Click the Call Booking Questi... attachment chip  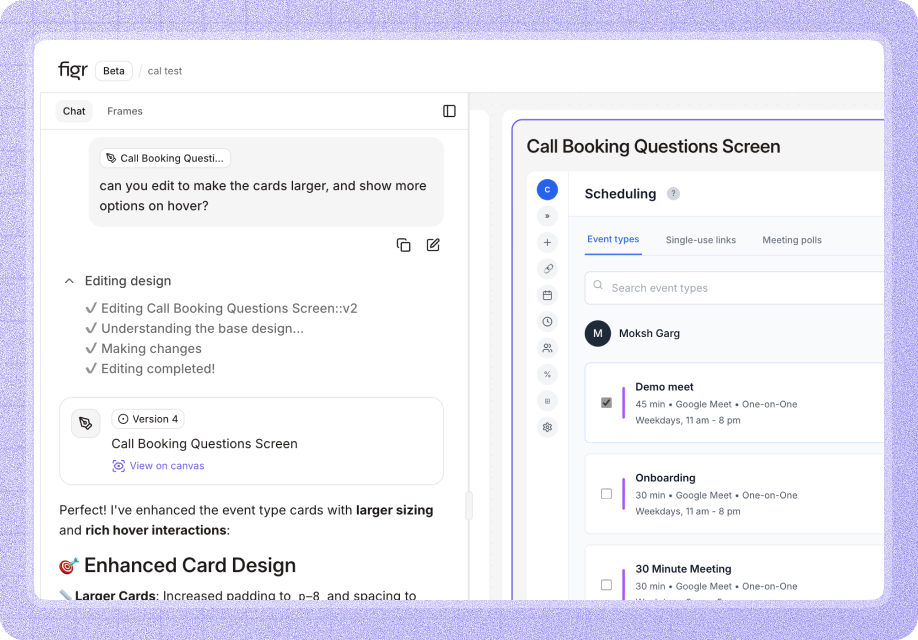click(x=165, y=158)
